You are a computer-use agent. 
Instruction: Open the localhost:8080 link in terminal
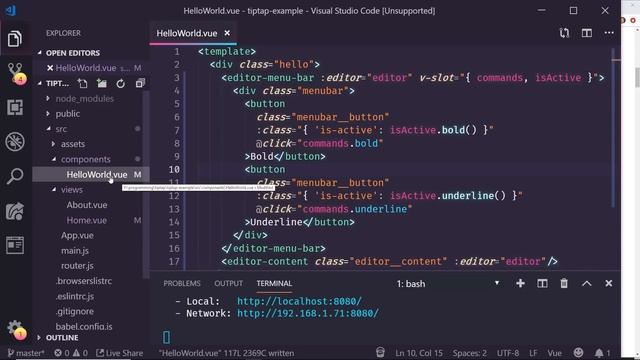coord(299,301)
